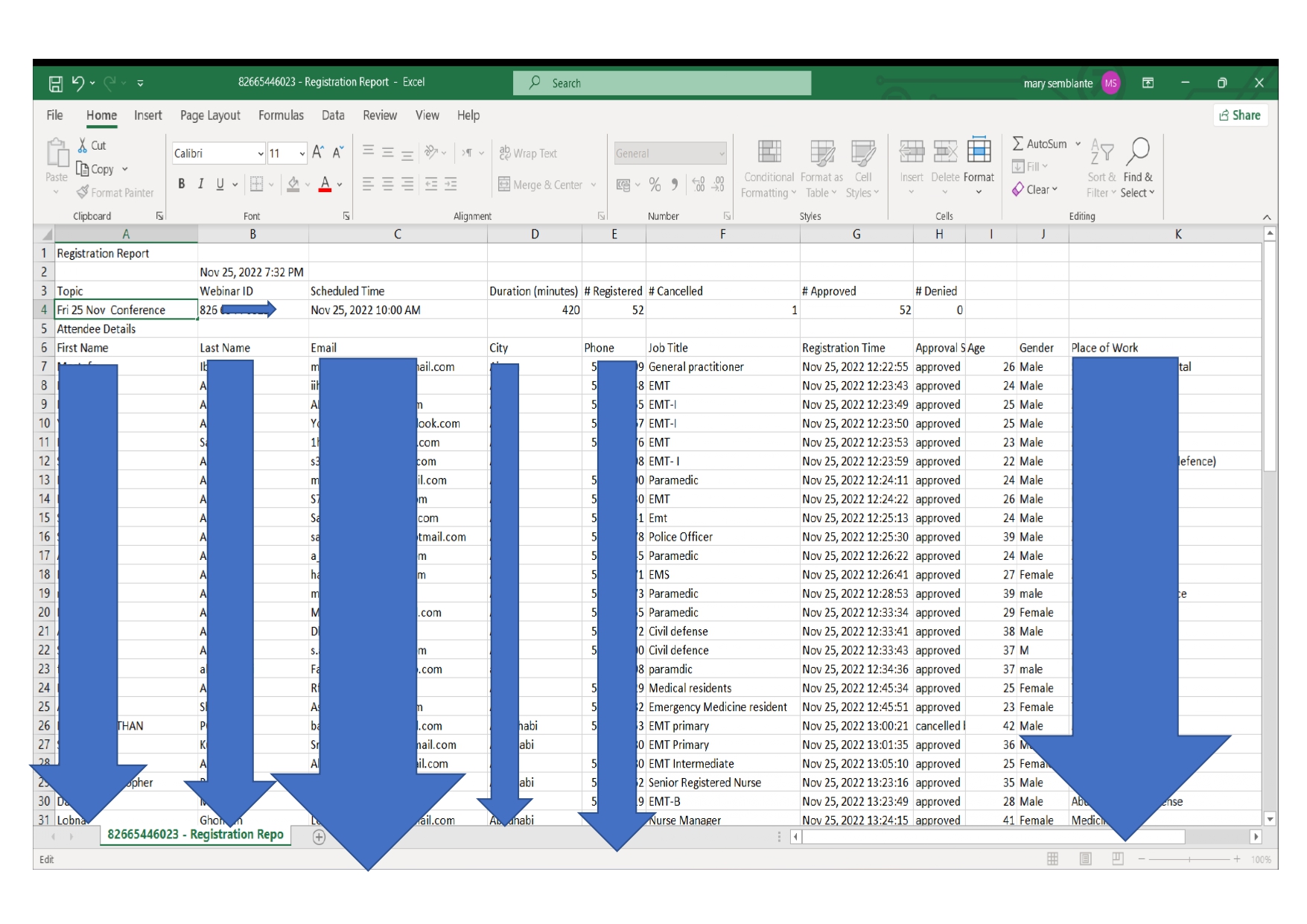Open the Fill dropdown

tap(1030, 167)
